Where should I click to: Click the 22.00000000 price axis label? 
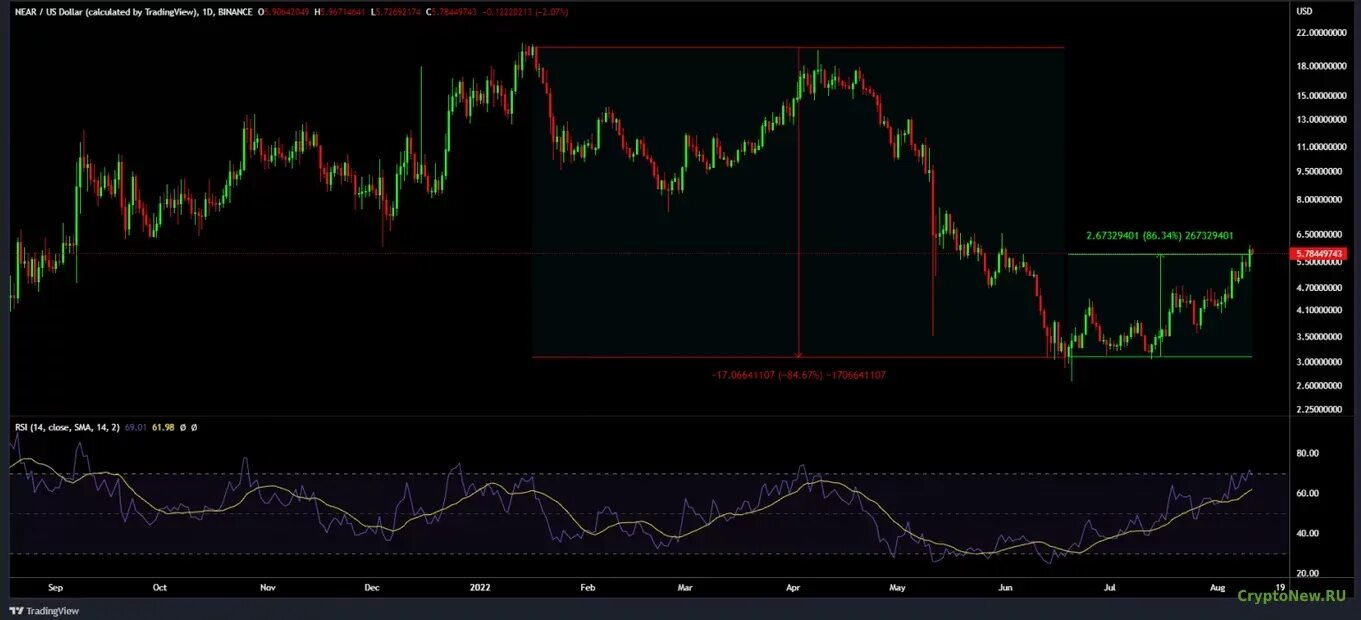click(1322, 33)
